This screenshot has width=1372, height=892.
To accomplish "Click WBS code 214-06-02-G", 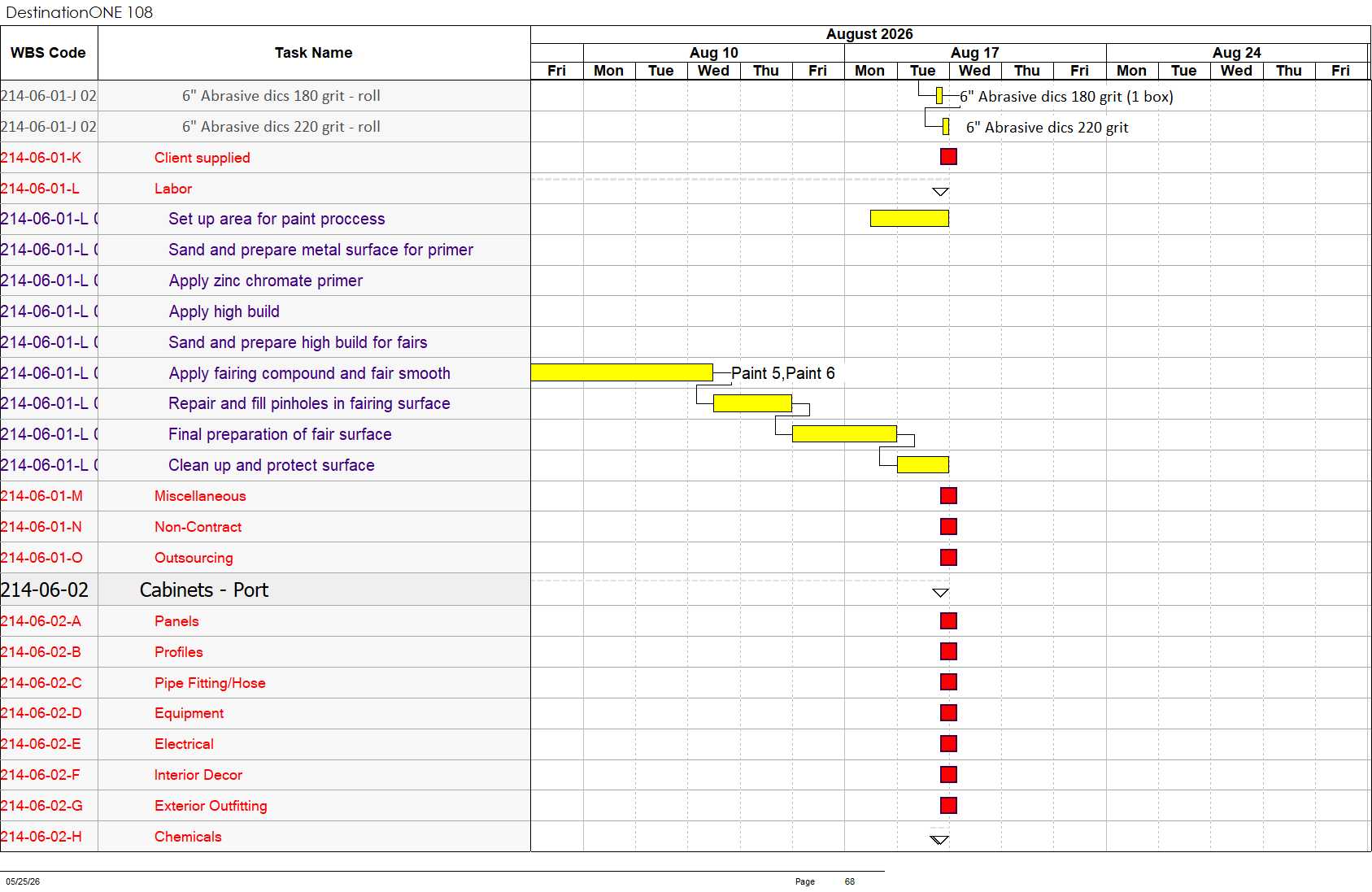I will coord(41,806).
